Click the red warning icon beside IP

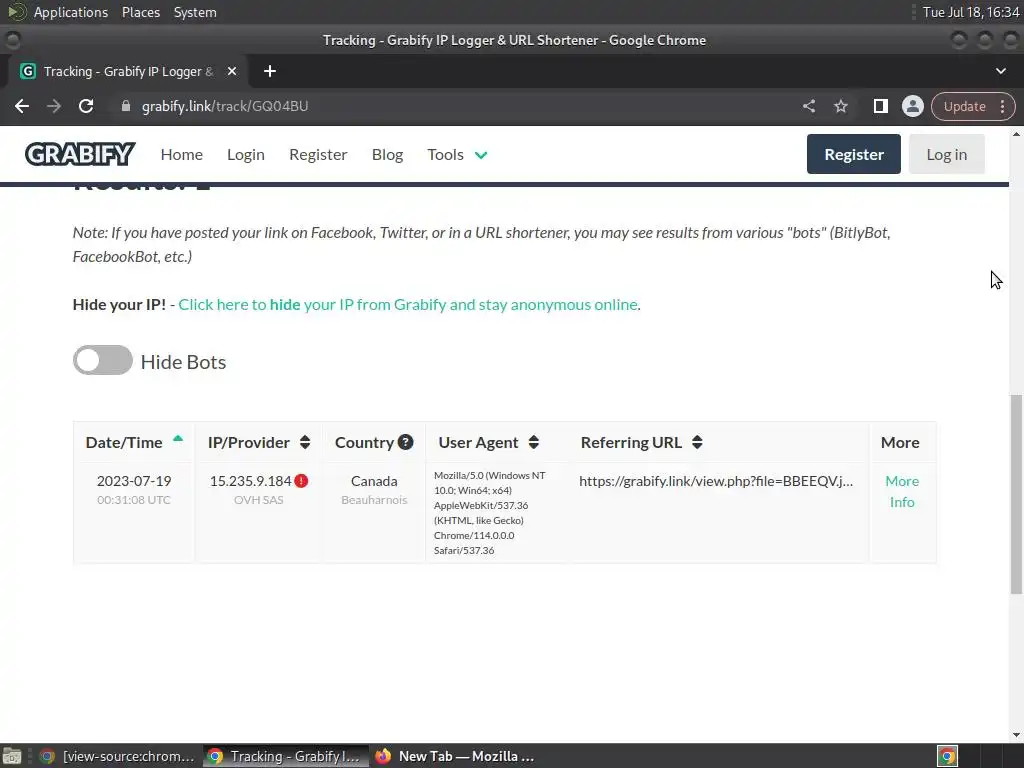click(301, 481)
